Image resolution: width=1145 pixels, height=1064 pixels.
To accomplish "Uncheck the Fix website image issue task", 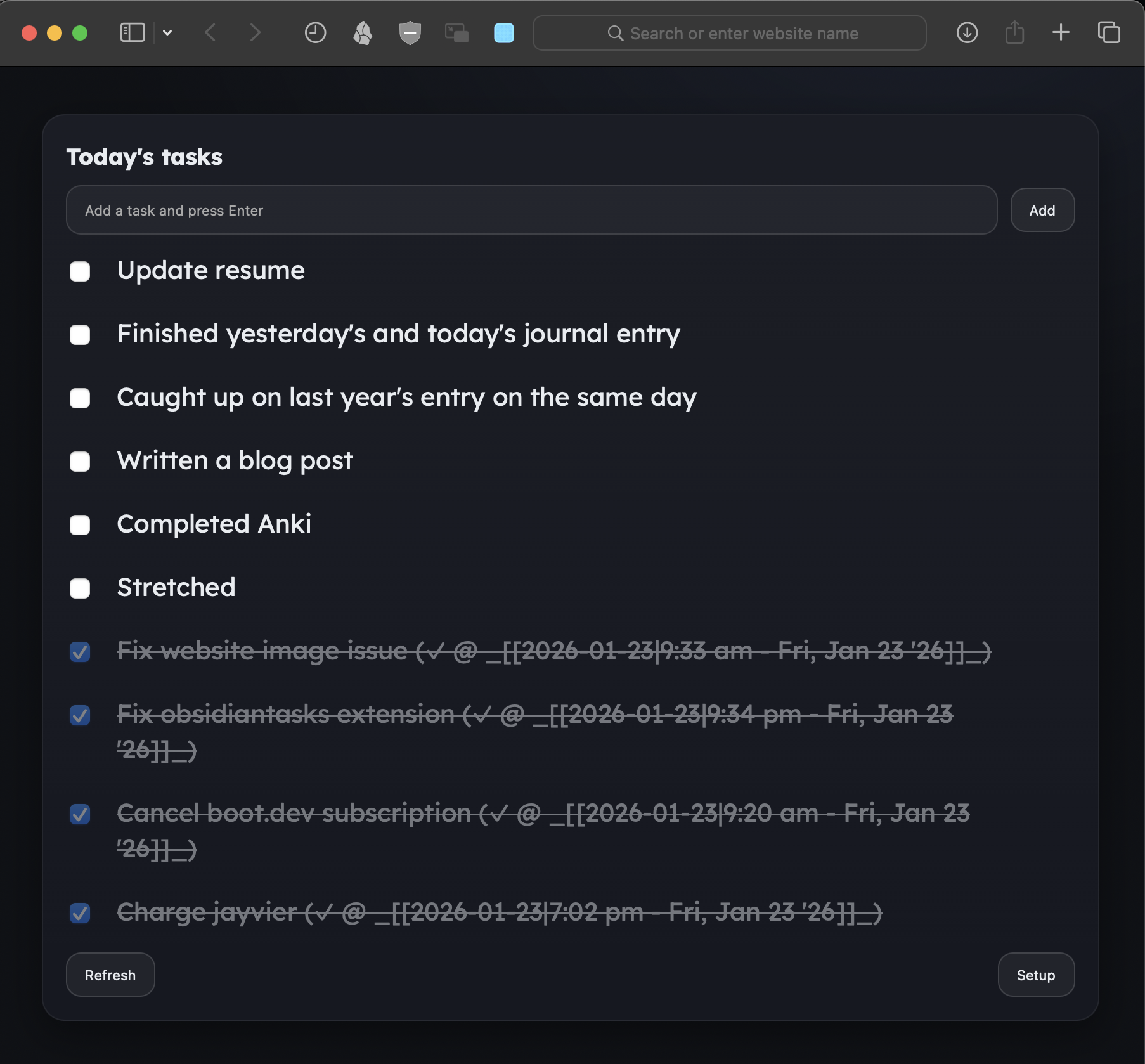I will [x=80, y=652].
